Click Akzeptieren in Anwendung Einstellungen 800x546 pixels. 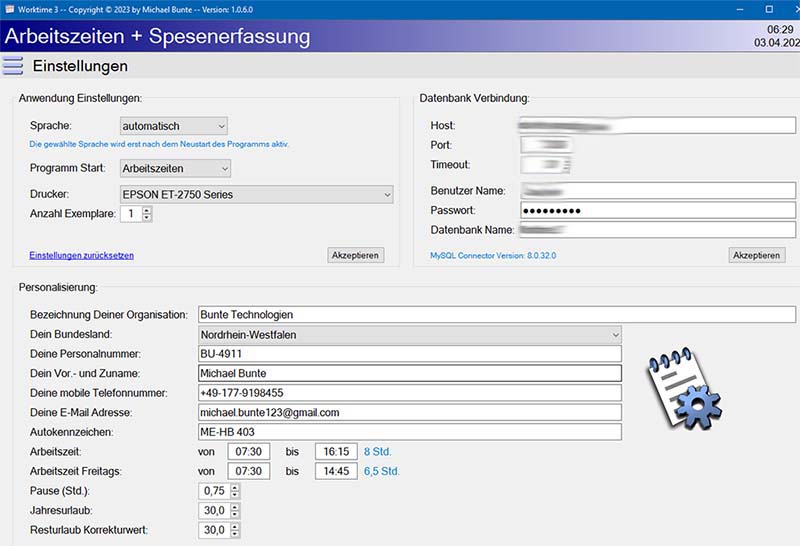pyautogui.click(x=356, y=255)
